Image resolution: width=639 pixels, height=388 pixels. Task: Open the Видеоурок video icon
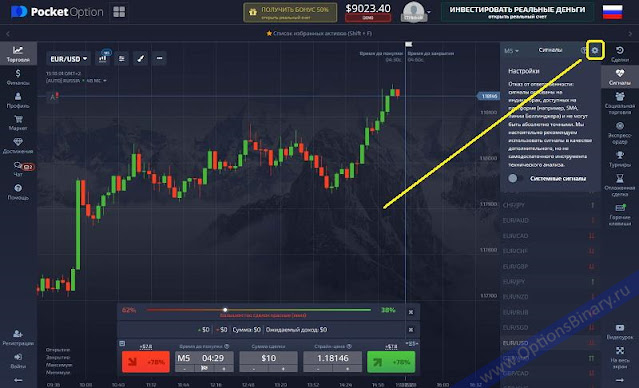[x=620, y=332]
